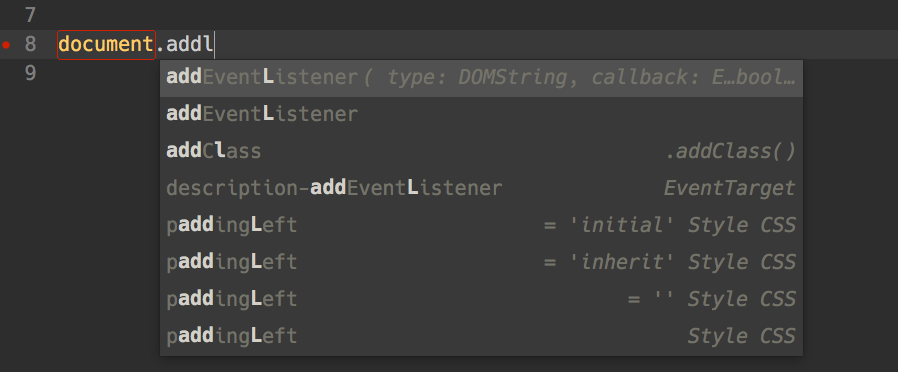Click the highlighted document keyword on line 8

point(107,45)
